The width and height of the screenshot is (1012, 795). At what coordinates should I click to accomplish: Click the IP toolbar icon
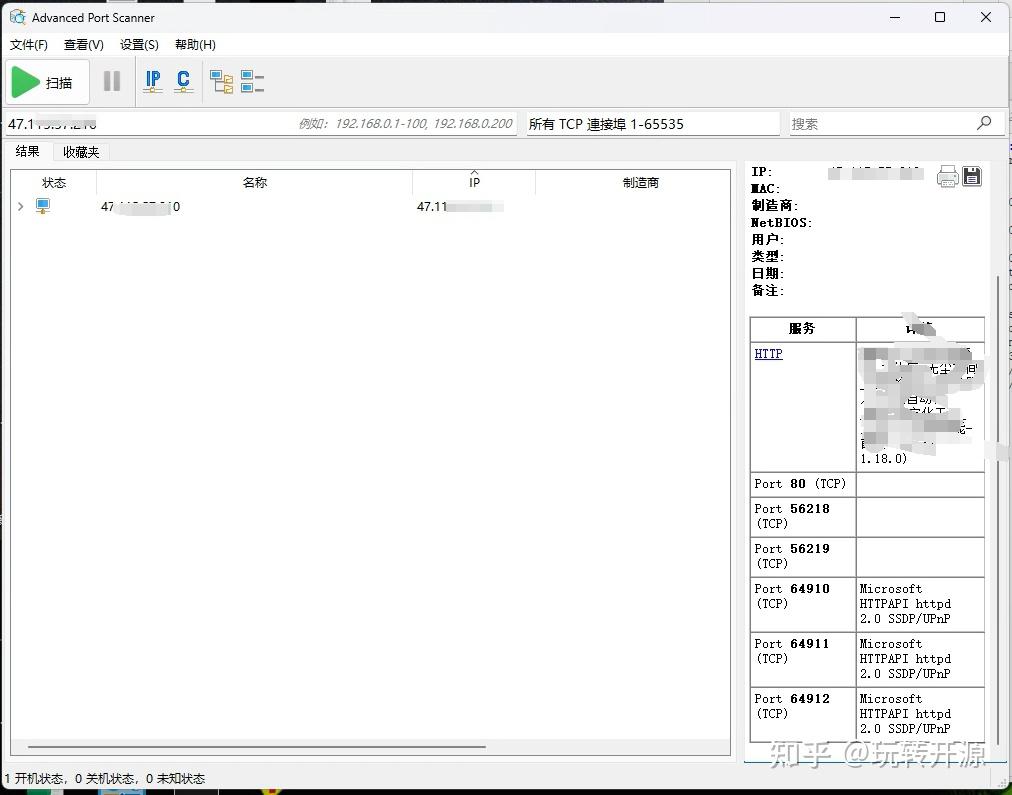coord(152,81)
